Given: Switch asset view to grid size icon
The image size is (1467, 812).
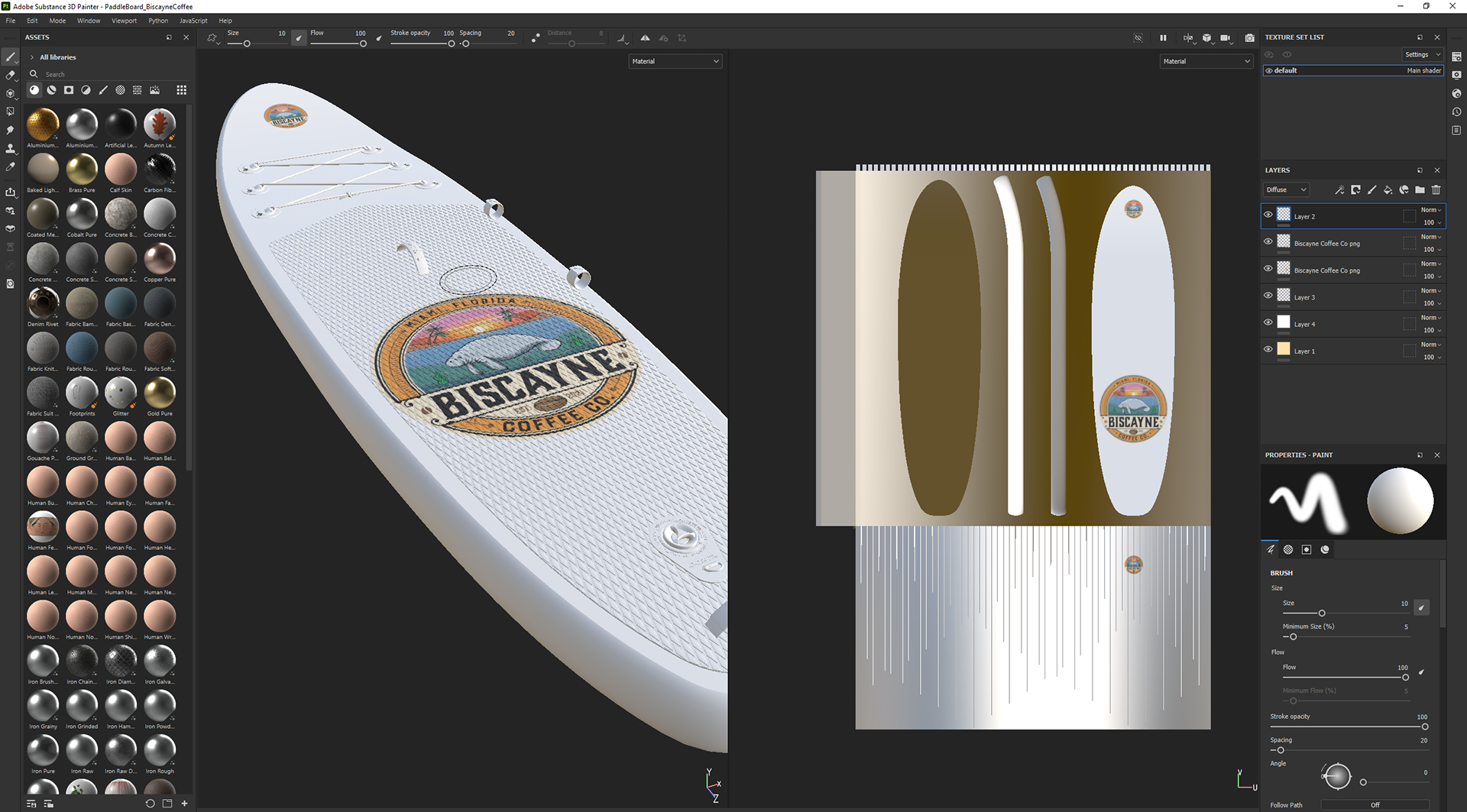Looking at the screenshot, I should pos(181,90).
